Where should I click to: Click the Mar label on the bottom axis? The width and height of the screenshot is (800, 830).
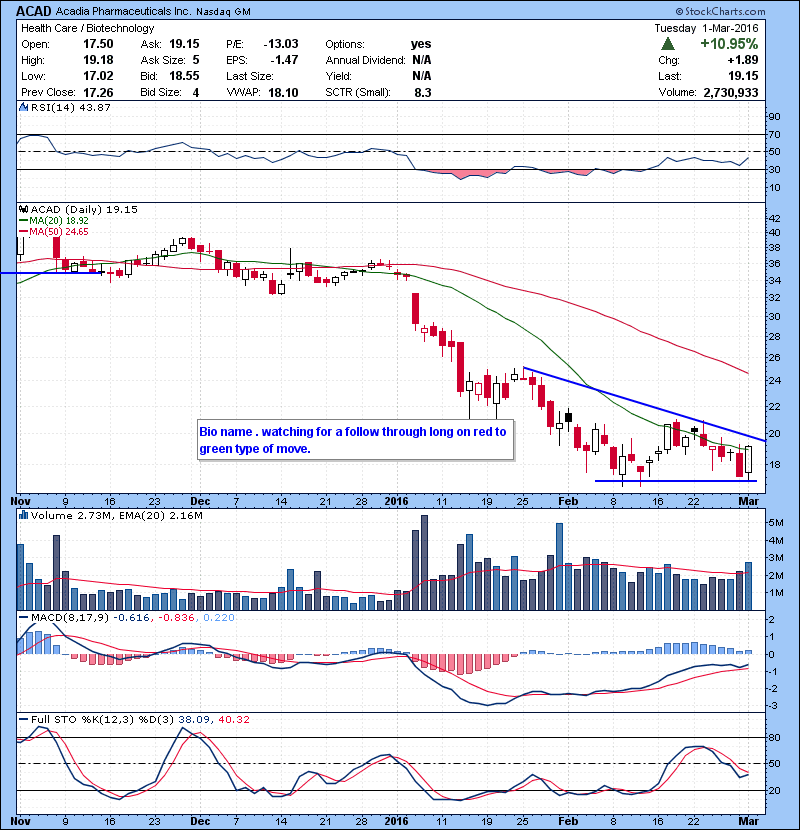749,821
